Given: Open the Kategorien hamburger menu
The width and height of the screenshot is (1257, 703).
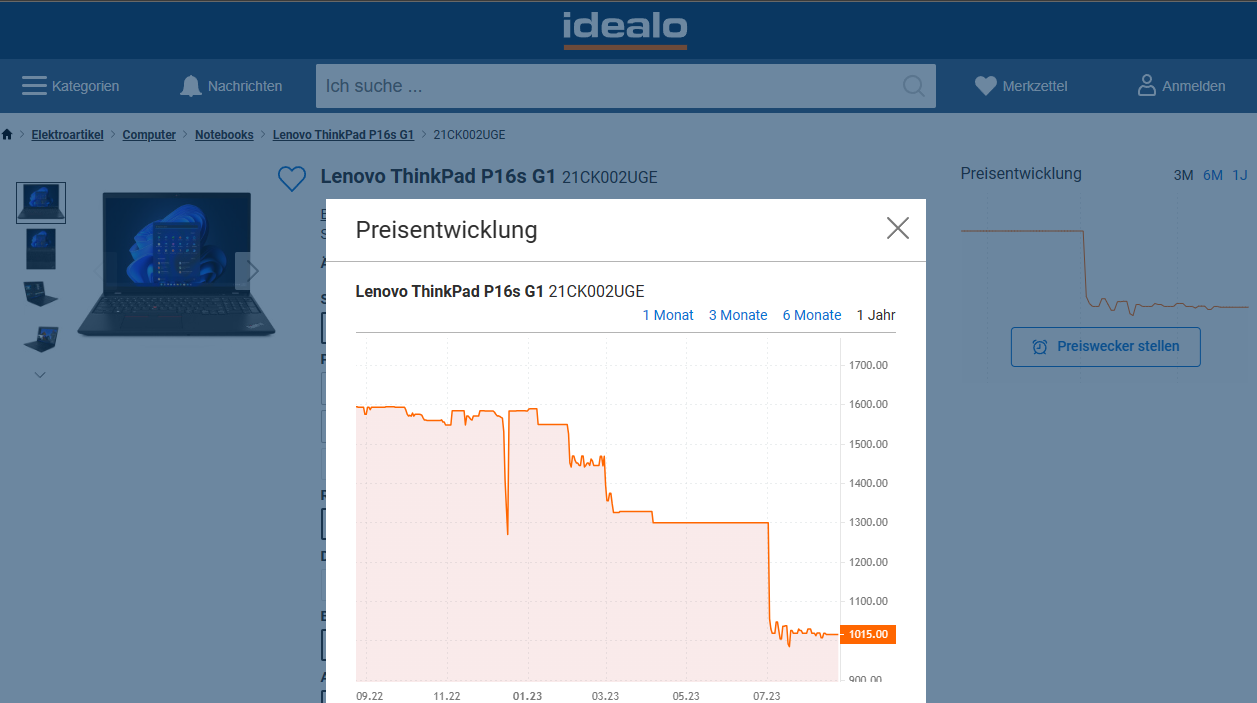Looking at the screenshot, I should coord(35,86).
